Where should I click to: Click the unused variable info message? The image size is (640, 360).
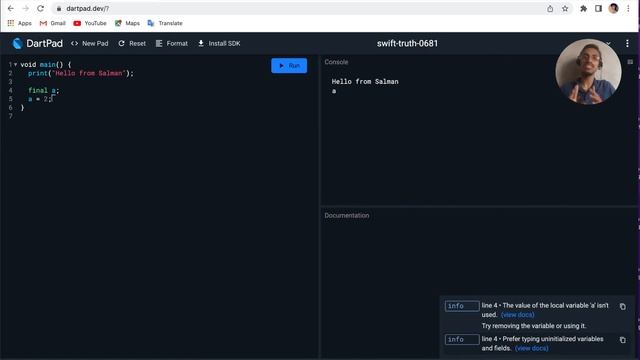[545, 310]
